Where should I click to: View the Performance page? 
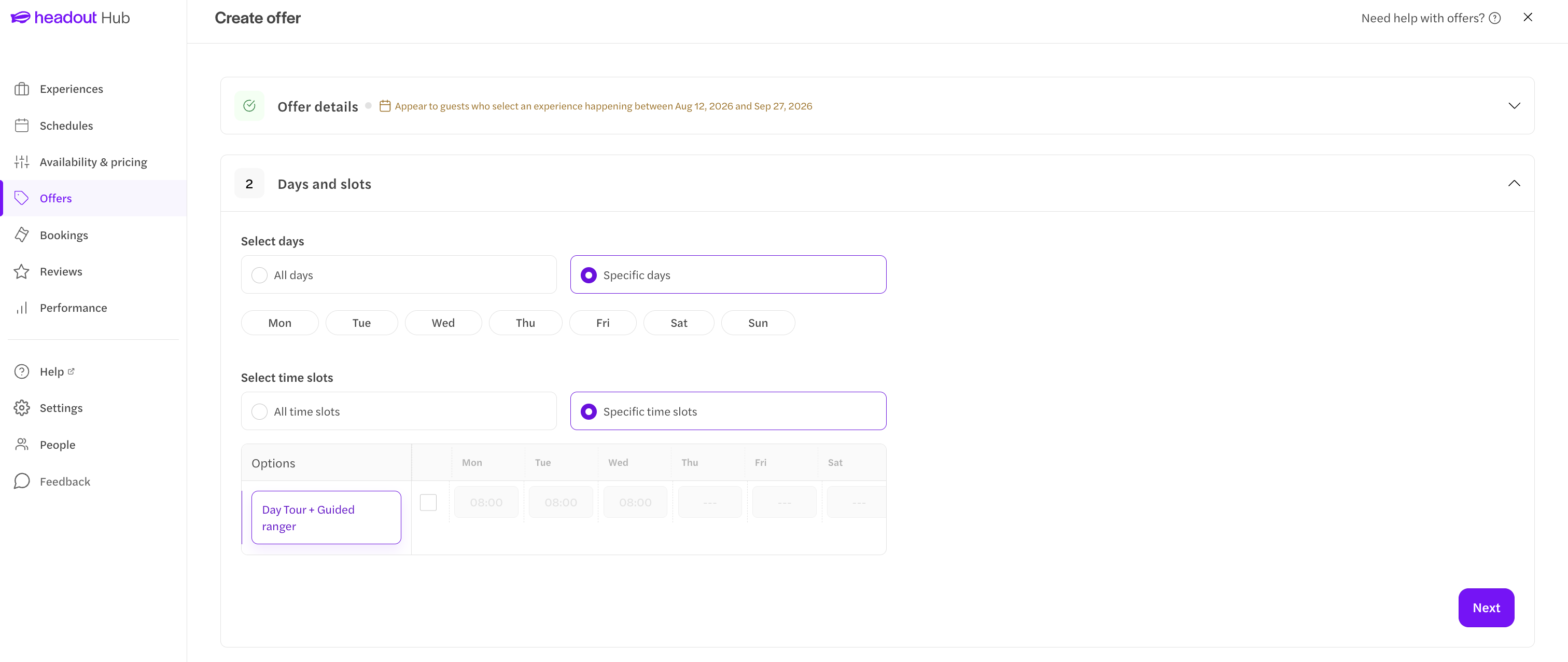pyautogui.click(x=94, y=308)
